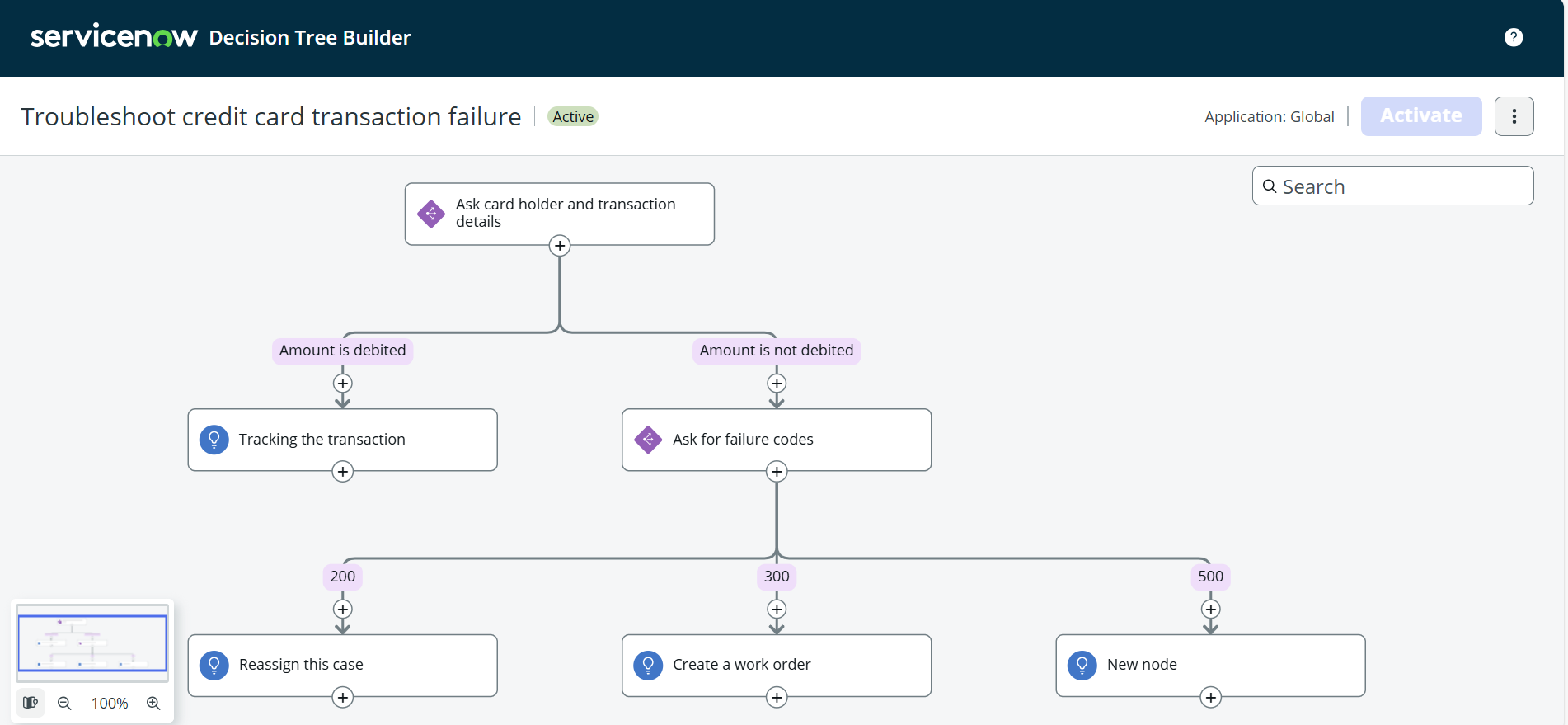Click the Active status badge
This screenshot has height=725, width=1568.
pos(573,117)
